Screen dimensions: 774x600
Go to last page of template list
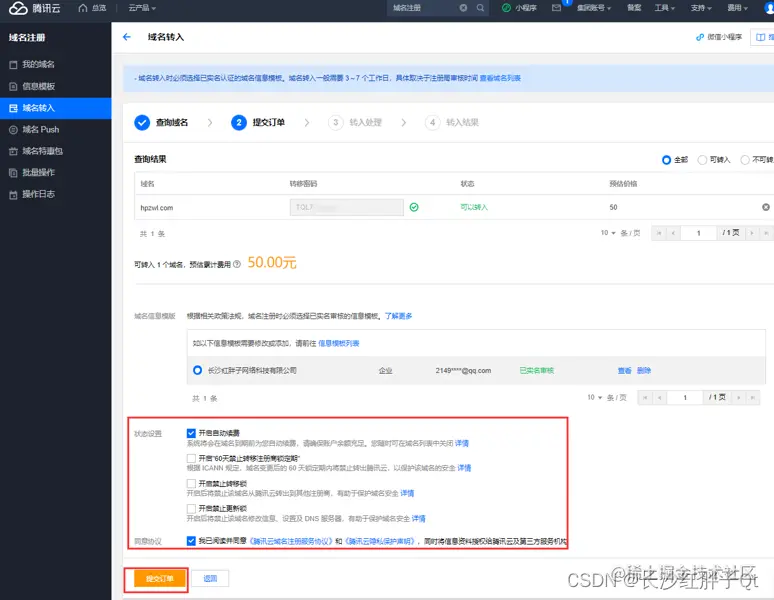click(753, 397)
